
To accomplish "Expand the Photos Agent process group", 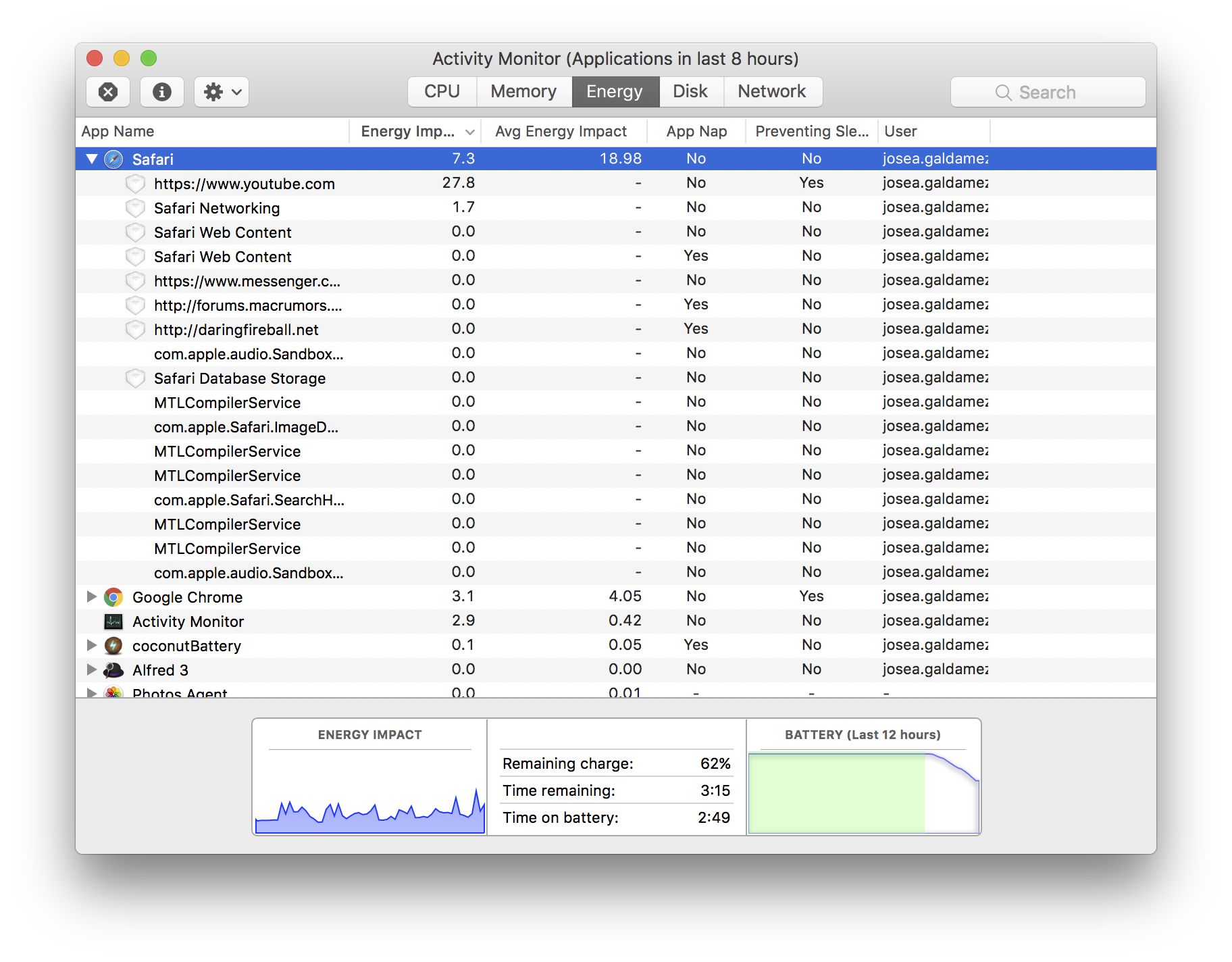I will 92,692.
